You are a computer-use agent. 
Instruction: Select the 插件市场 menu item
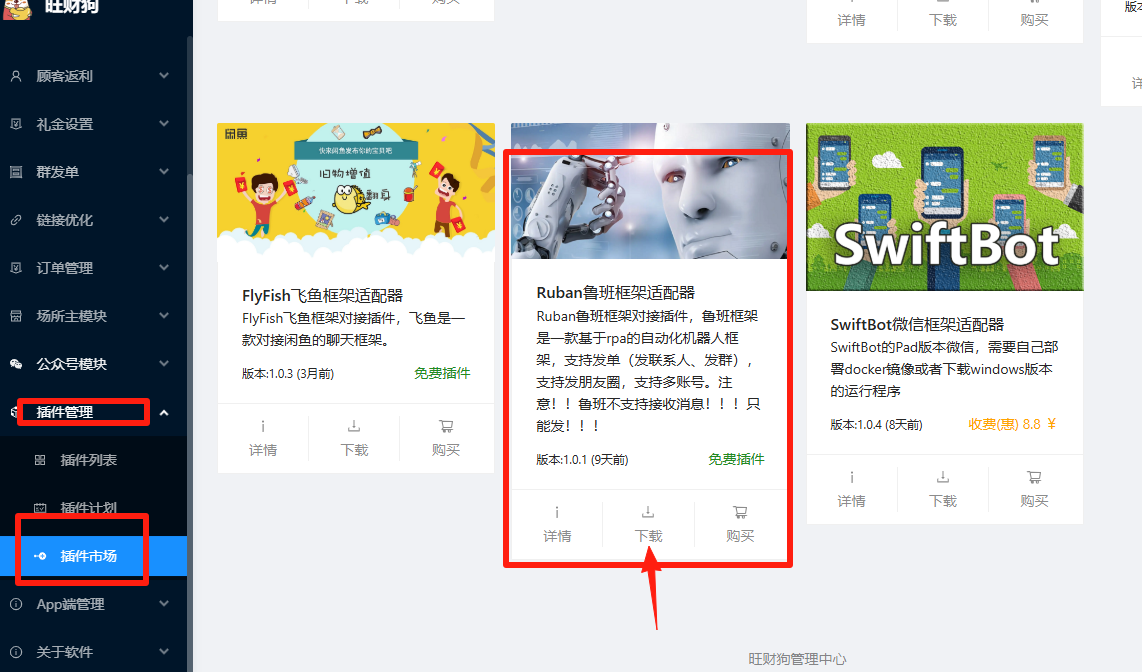point(88,556)
